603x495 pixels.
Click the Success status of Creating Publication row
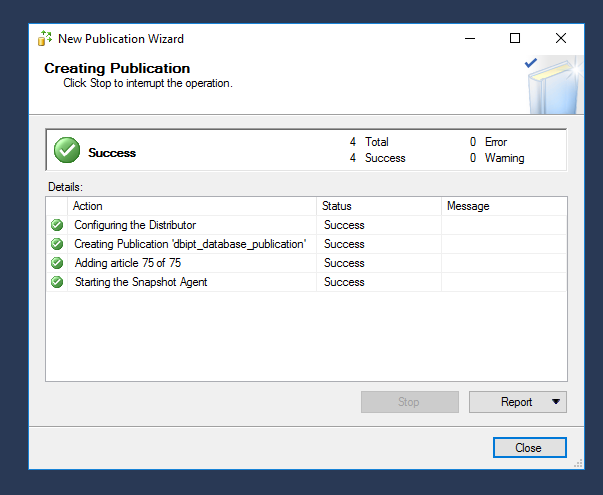coord(344,244)
